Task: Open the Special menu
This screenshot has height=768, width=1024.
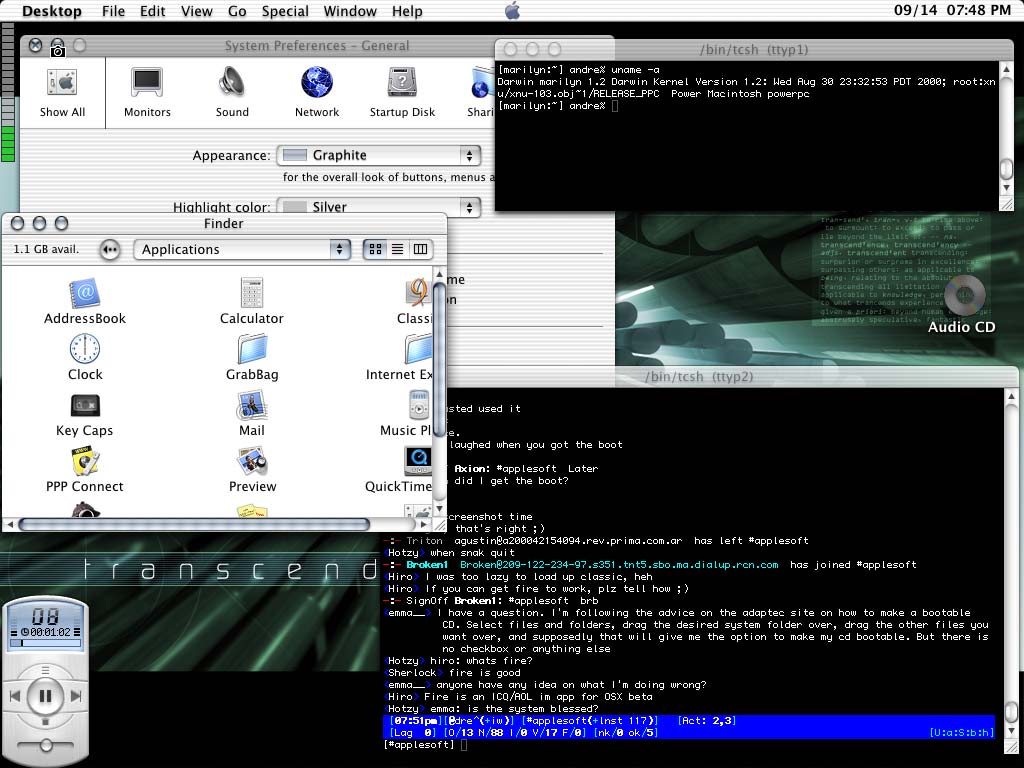Action: 285,11
